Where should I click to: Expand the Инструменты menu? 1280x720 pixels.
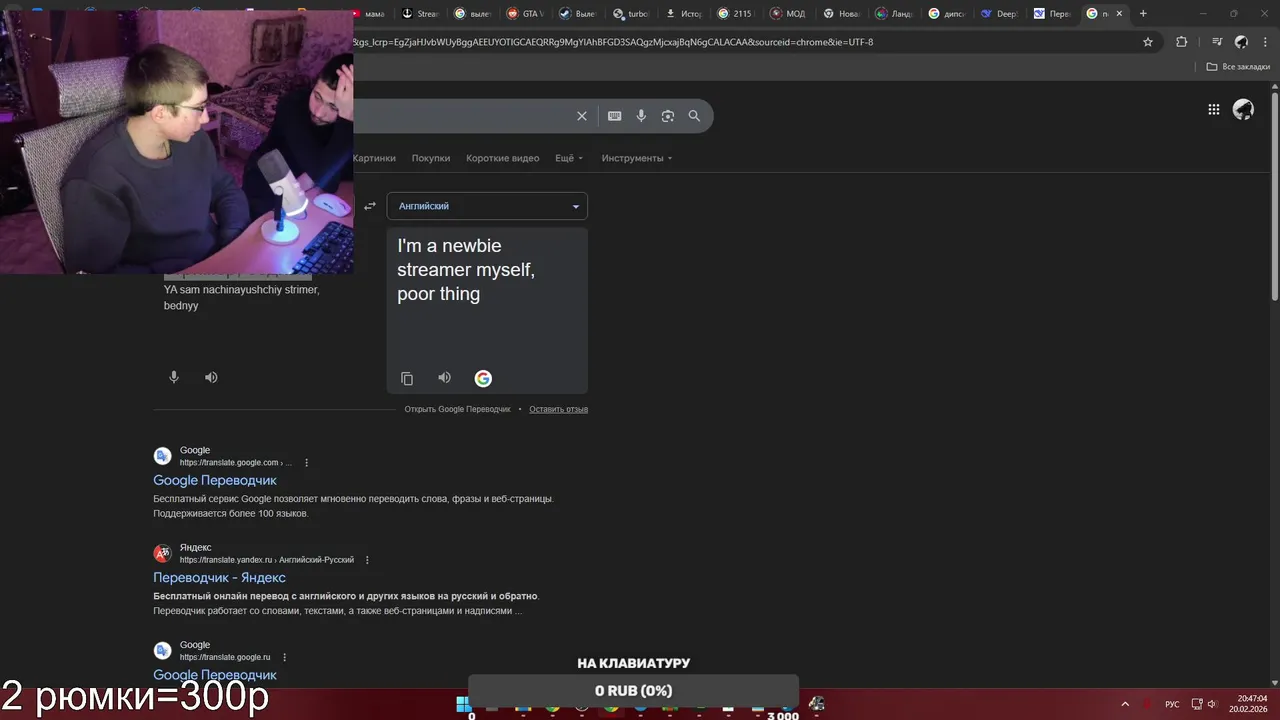pos(637,158)
